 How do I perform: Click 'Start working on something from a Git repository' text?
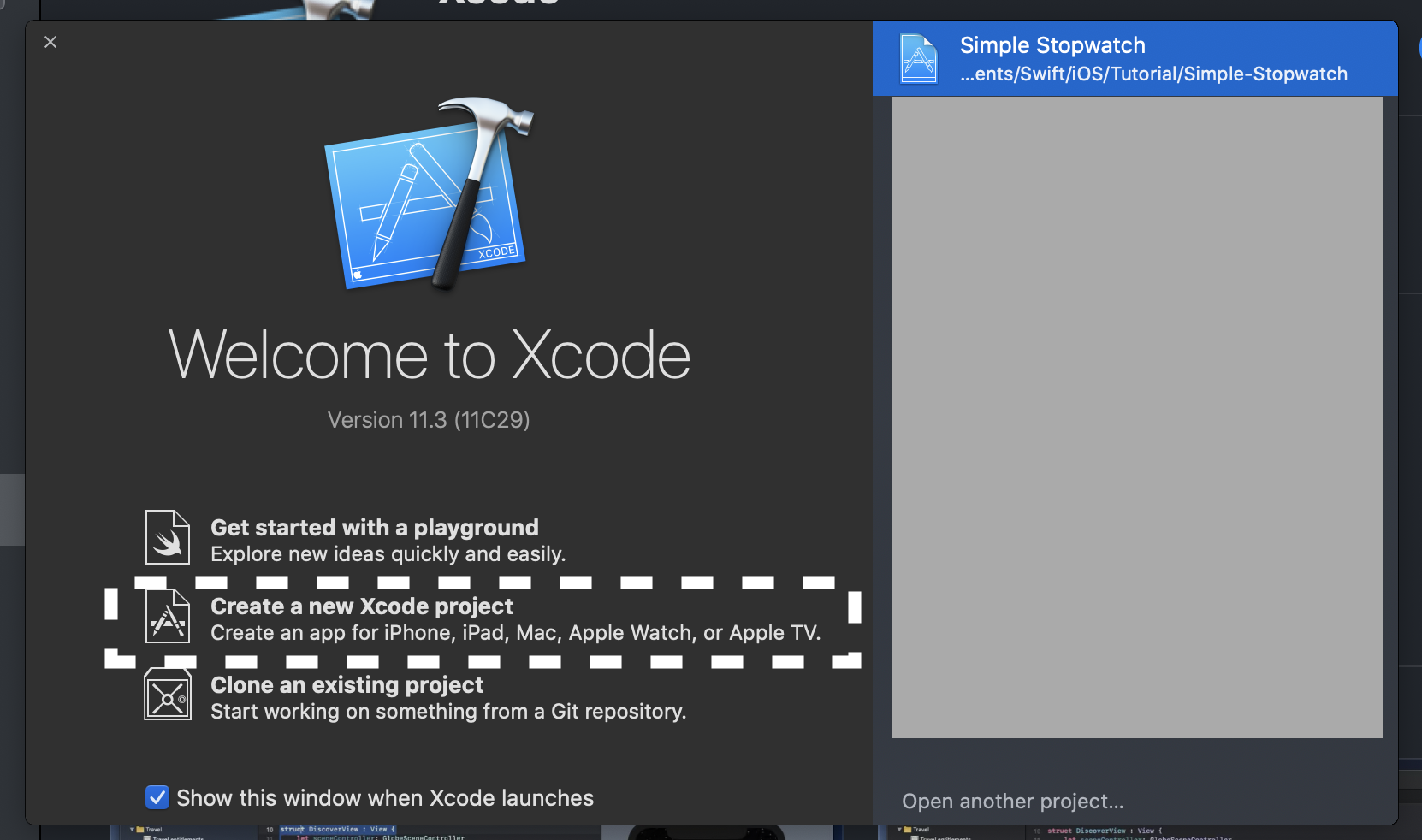(448, 712)
